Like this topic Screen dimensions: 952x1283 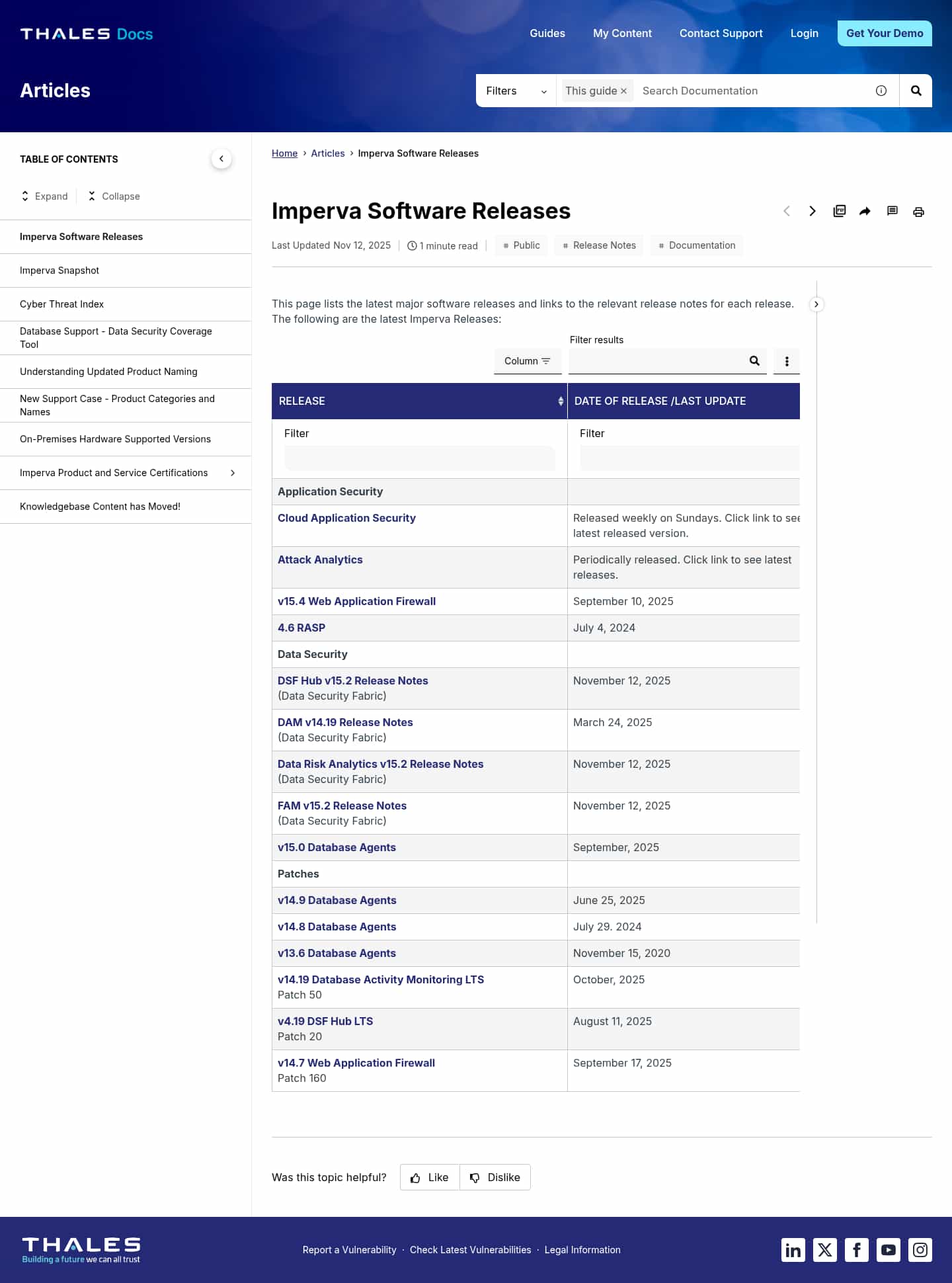coord(430,1177)
